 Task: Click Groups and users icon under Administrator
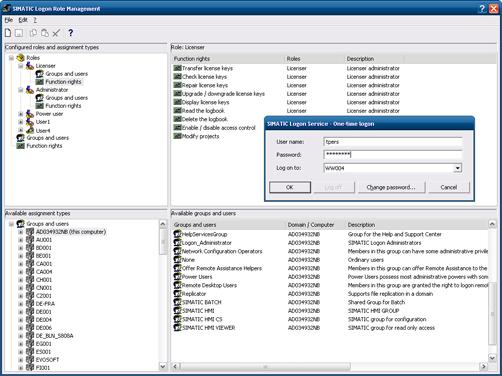[x=40, y=98]
